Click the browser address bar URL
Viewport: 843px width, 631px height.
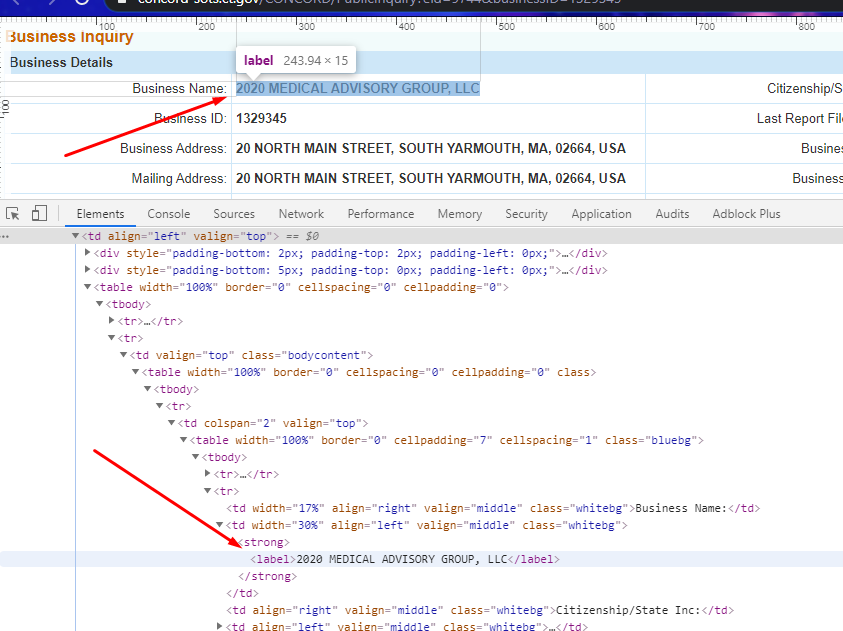pos(379,2)
